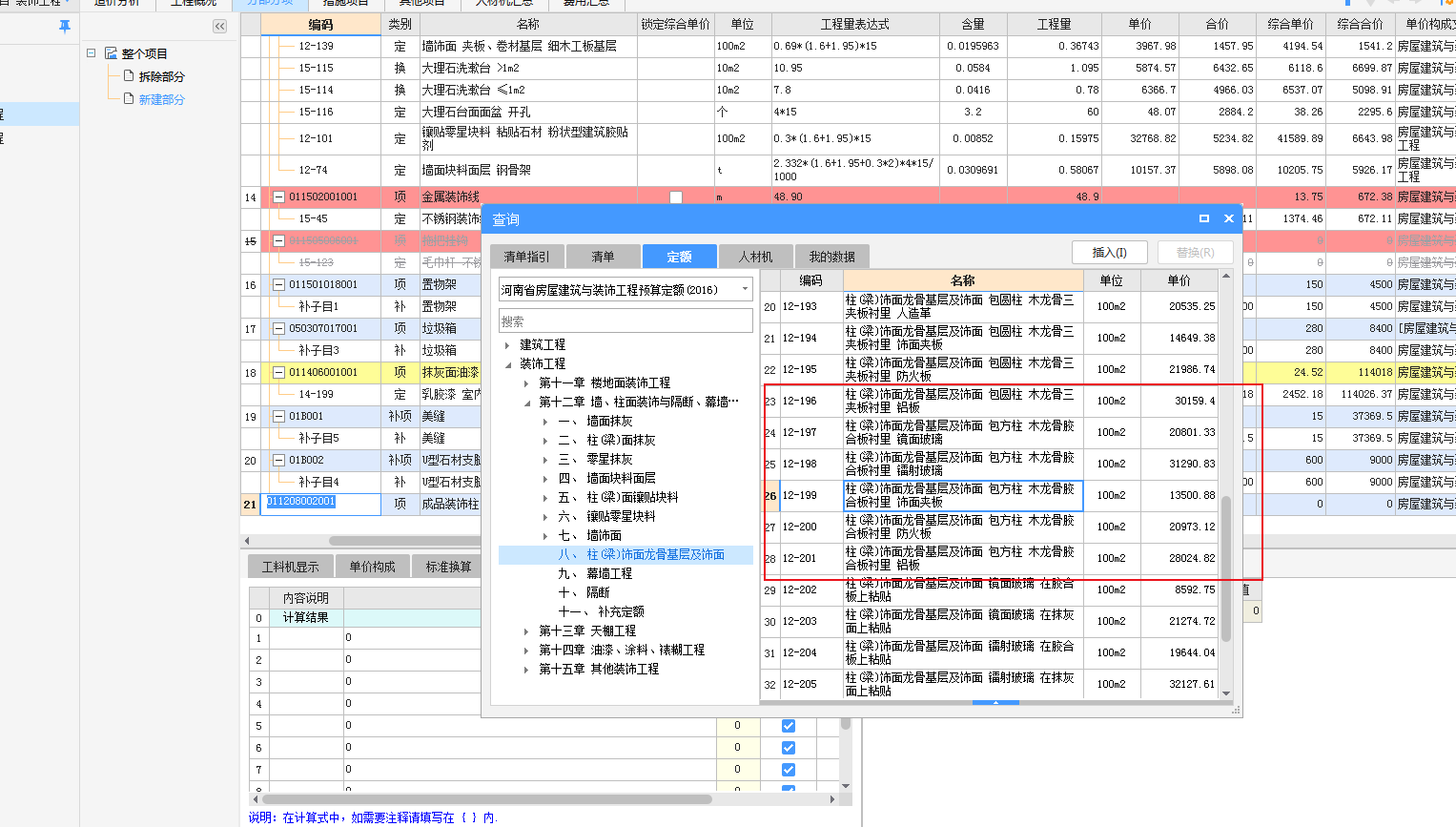
Task: Switch to 单价构成 tab
Action: (x=372, y=567)
